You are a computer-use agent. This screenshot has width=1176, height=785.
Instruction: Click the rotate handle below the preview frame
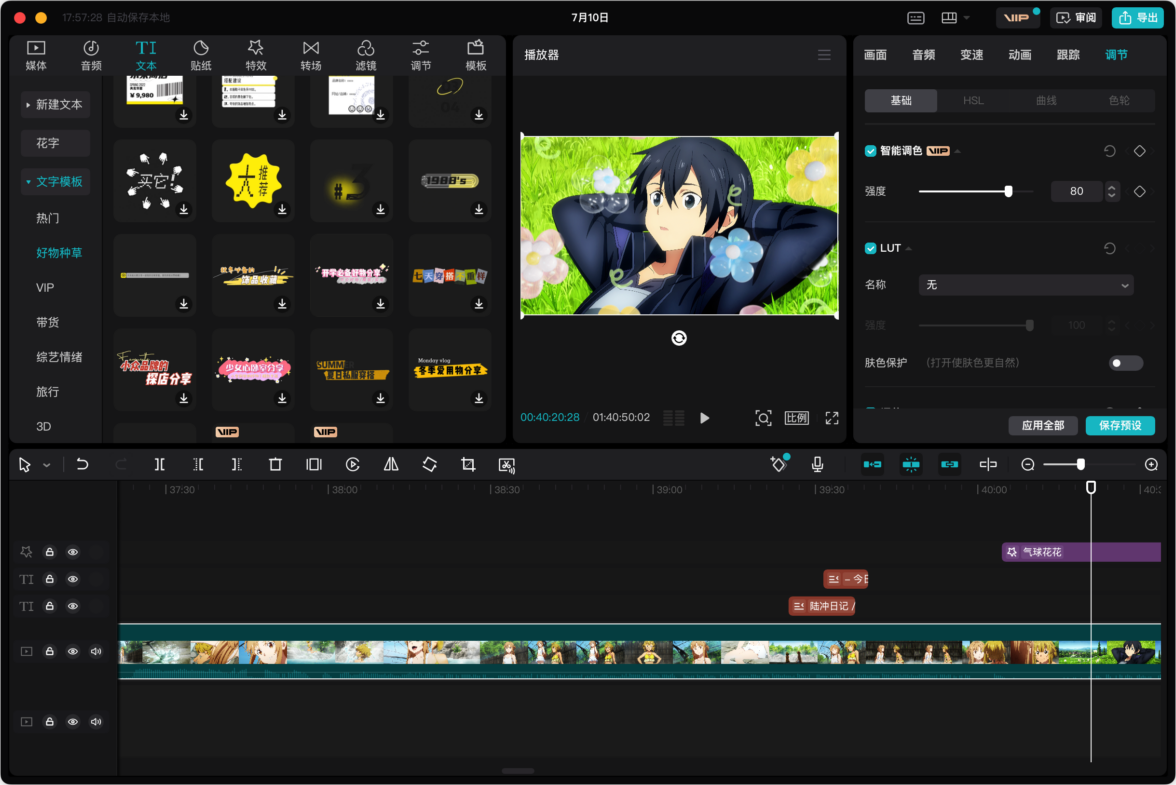pyautogui.click(x=679, y=338)
